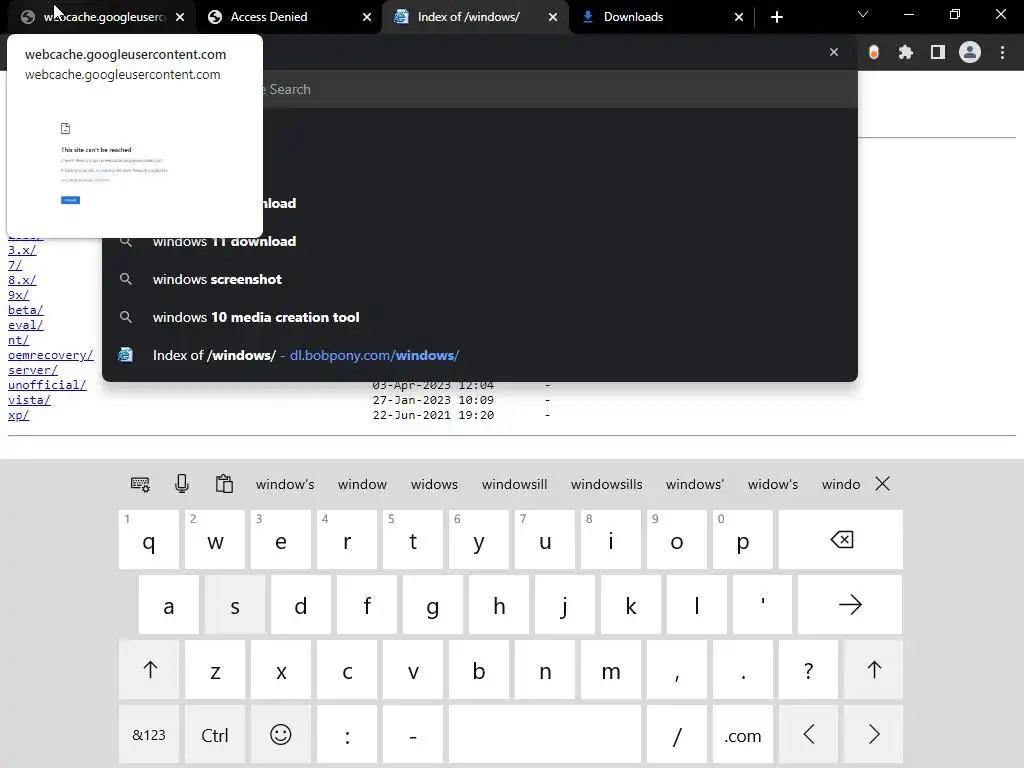Select the Index of /windows/ tab
Viewport: 1024px width, 768px height.
point(475,17)
